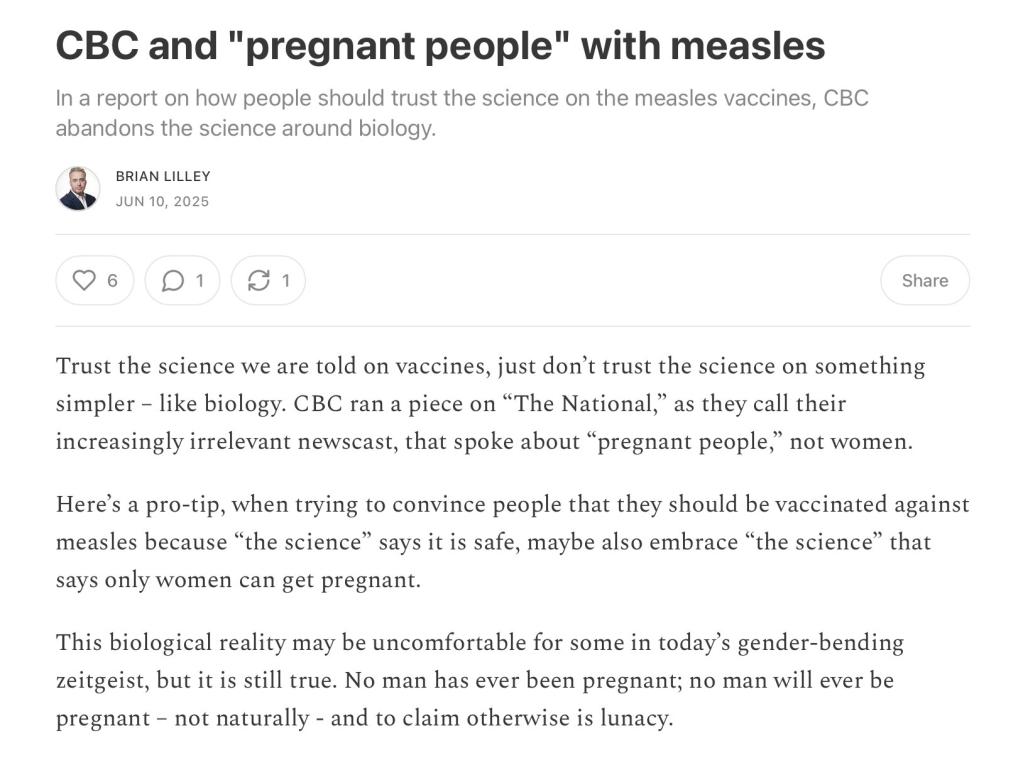The image size is (1023, 782).
Task: Click the paragraph starting "Trust the science"
Action: click(490, 404)
